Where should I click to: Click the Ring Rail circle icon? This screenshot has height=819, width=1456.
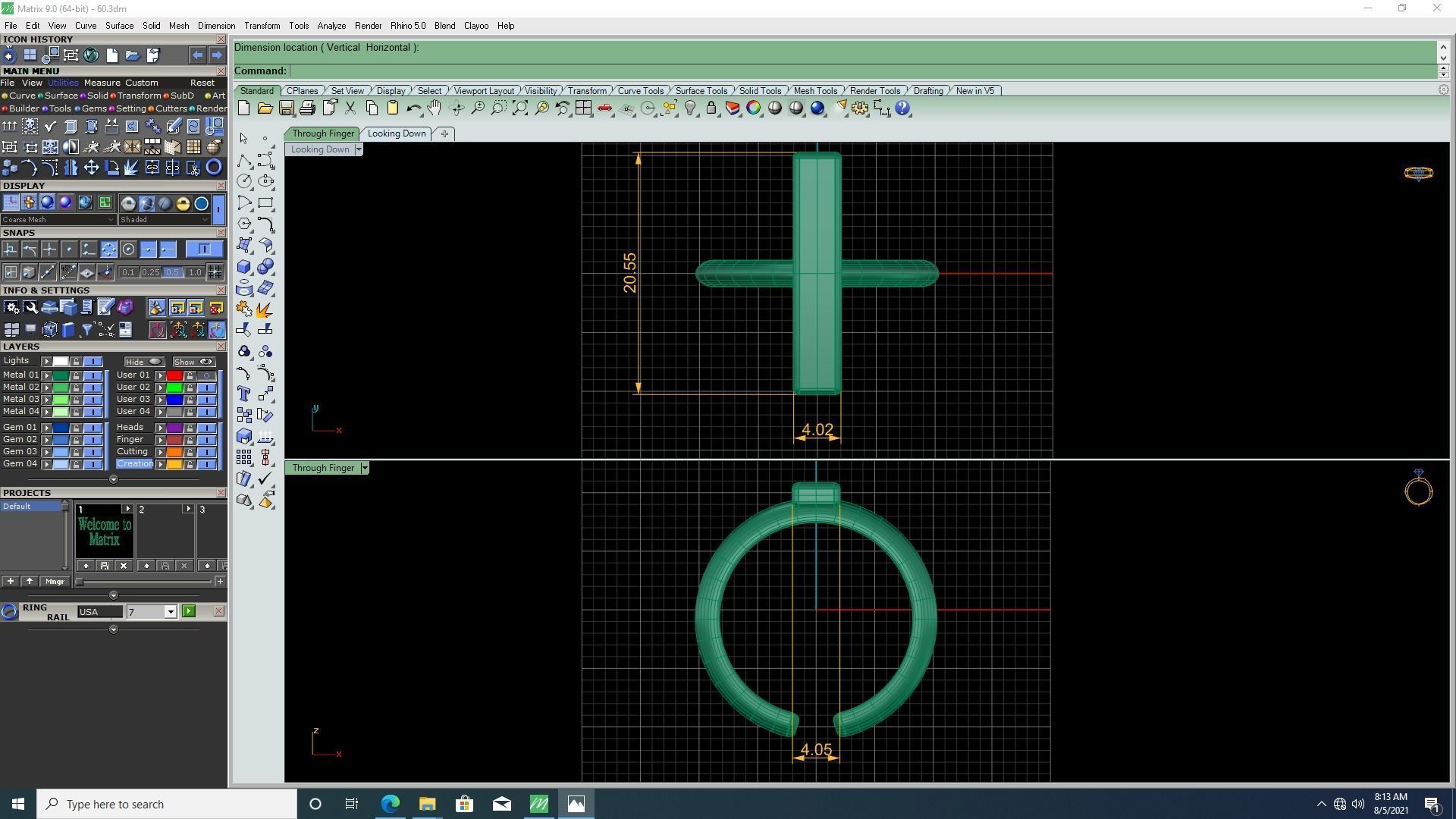click(x=10, y=612)
